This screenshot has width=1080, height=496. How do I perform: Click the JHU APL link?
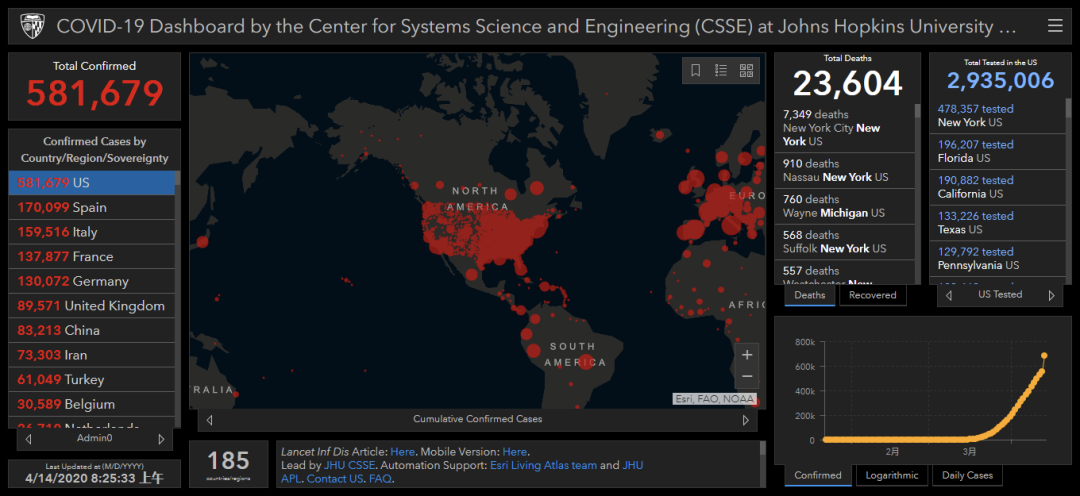tap(633, 465)
